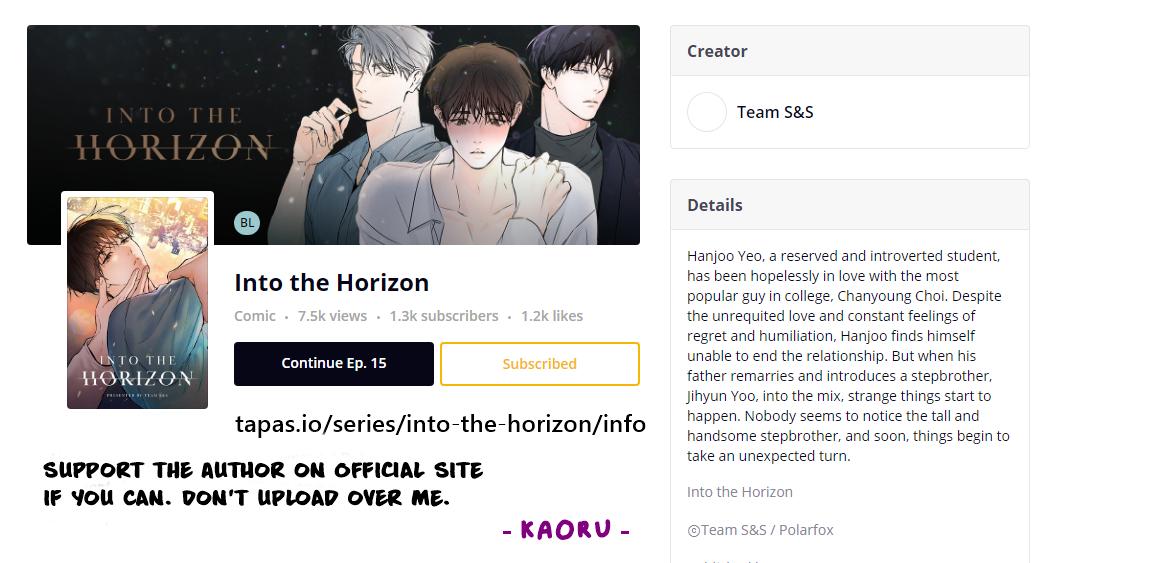Image resolution: width=1152 pixels, height=563 pixels.
Task: Click the 1.2k likes count
Action: (552, 316)
